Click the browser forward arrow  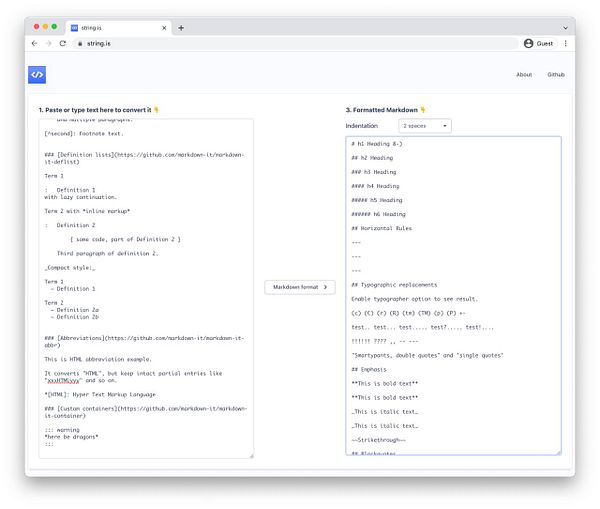49,44
